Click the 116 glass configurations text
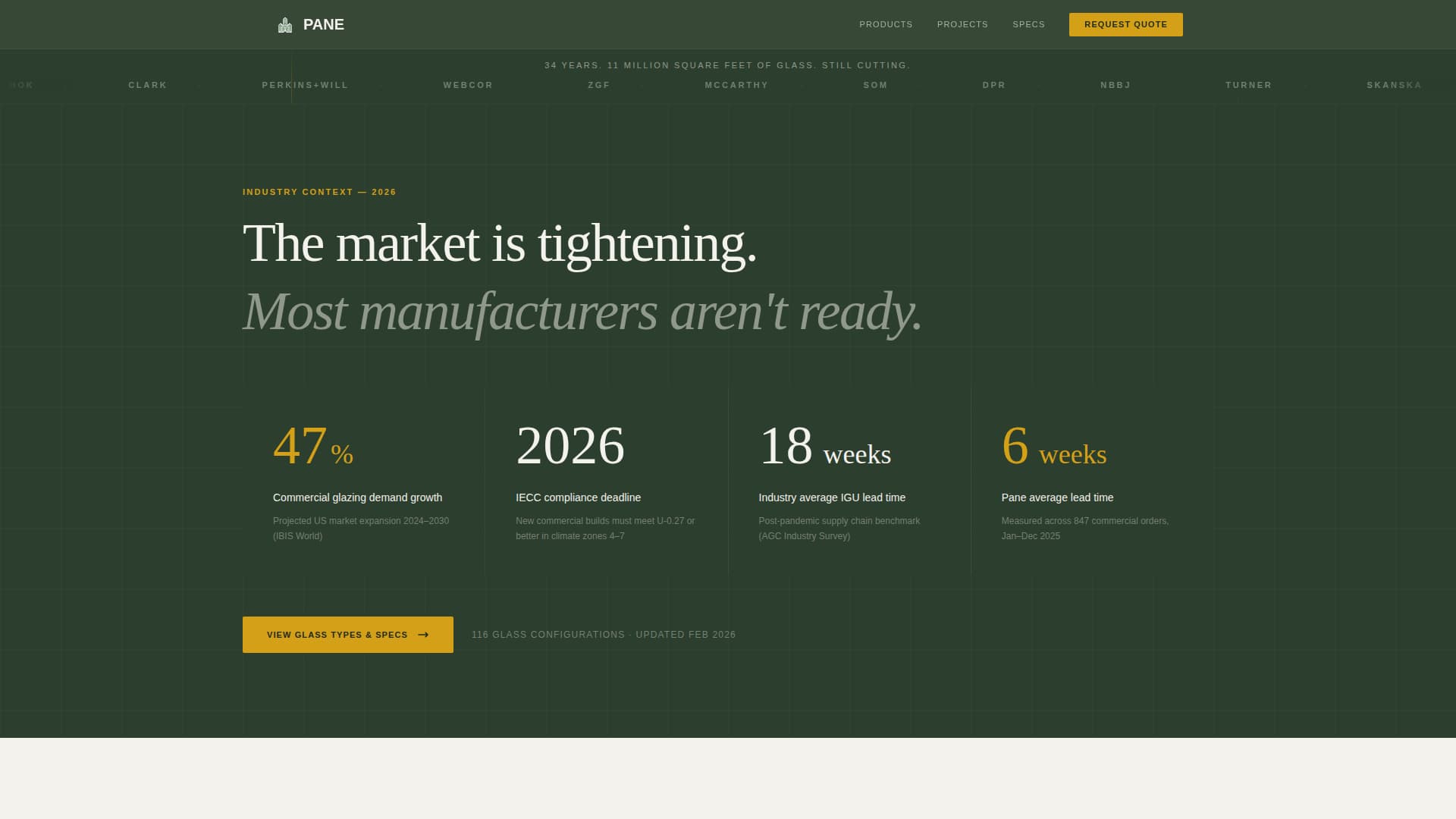Image resolution: width=1456 pixels, height=819 pixels. 603,635
